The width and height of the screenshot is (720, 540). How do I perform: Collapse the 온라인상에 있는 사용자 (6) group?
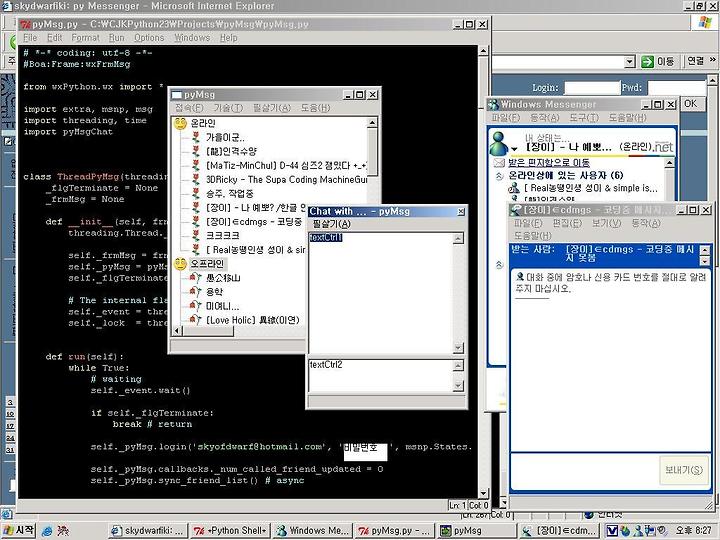(x=499, y=176)
